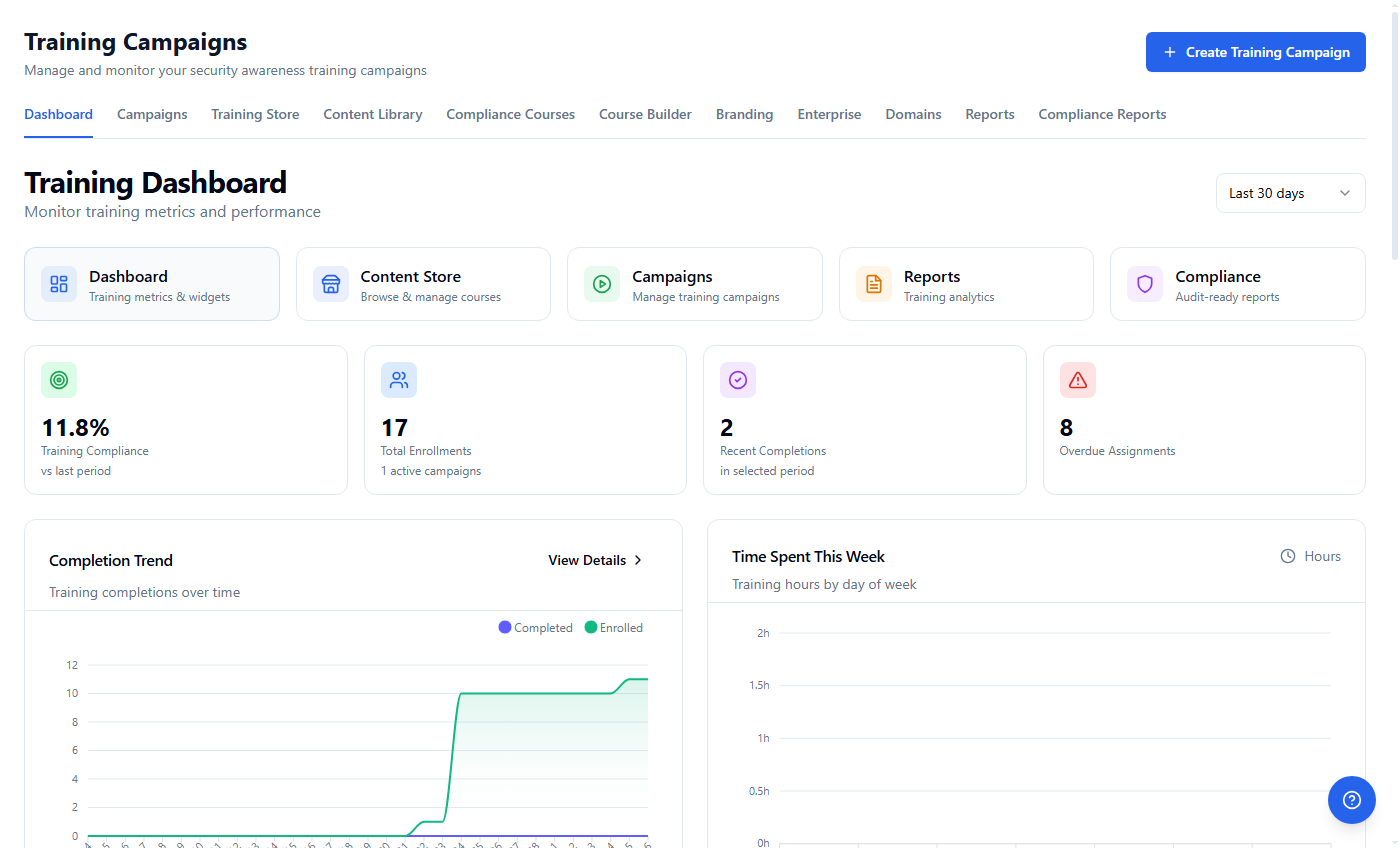Viewport: 1400px width, 848px height.
Task: Click the Recent Completions checkmark icon
Action: tap(737, 380)
